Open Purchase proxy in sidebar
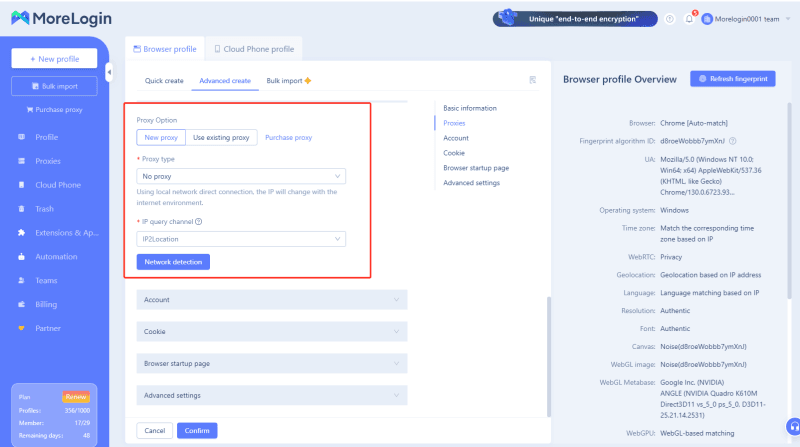The width and height of the screenshot is (800, 447). pyautogui.click(x=54, y=110)
